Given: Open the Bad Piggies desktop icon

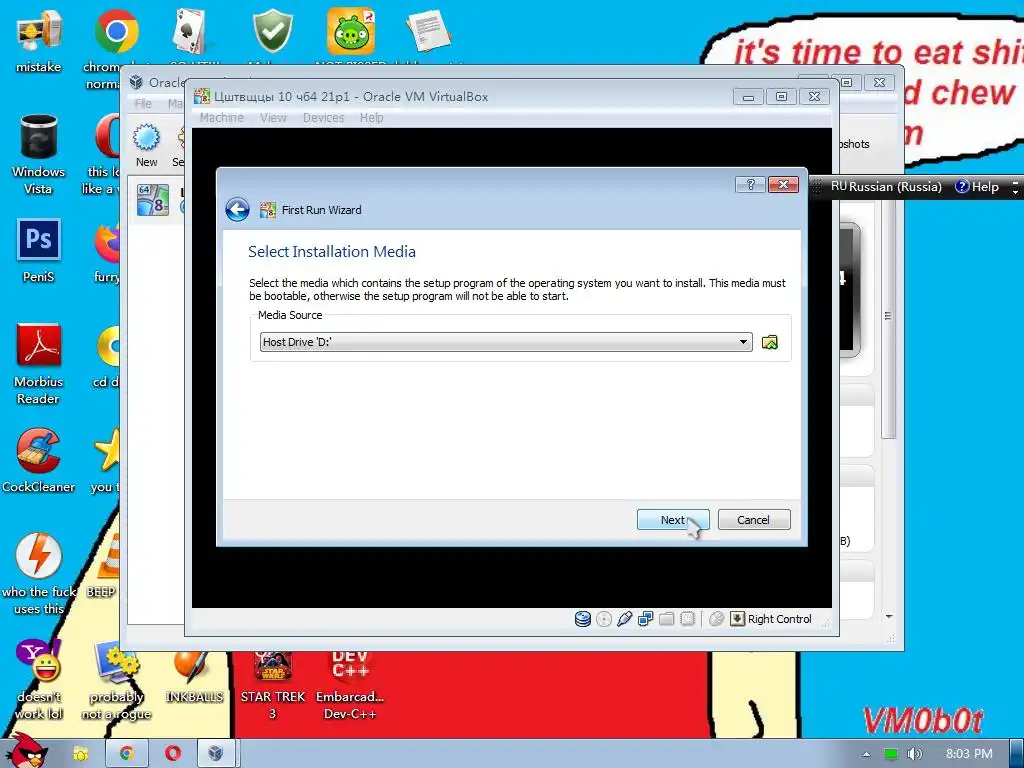Looking at the screenshot, I should (351, 31).
